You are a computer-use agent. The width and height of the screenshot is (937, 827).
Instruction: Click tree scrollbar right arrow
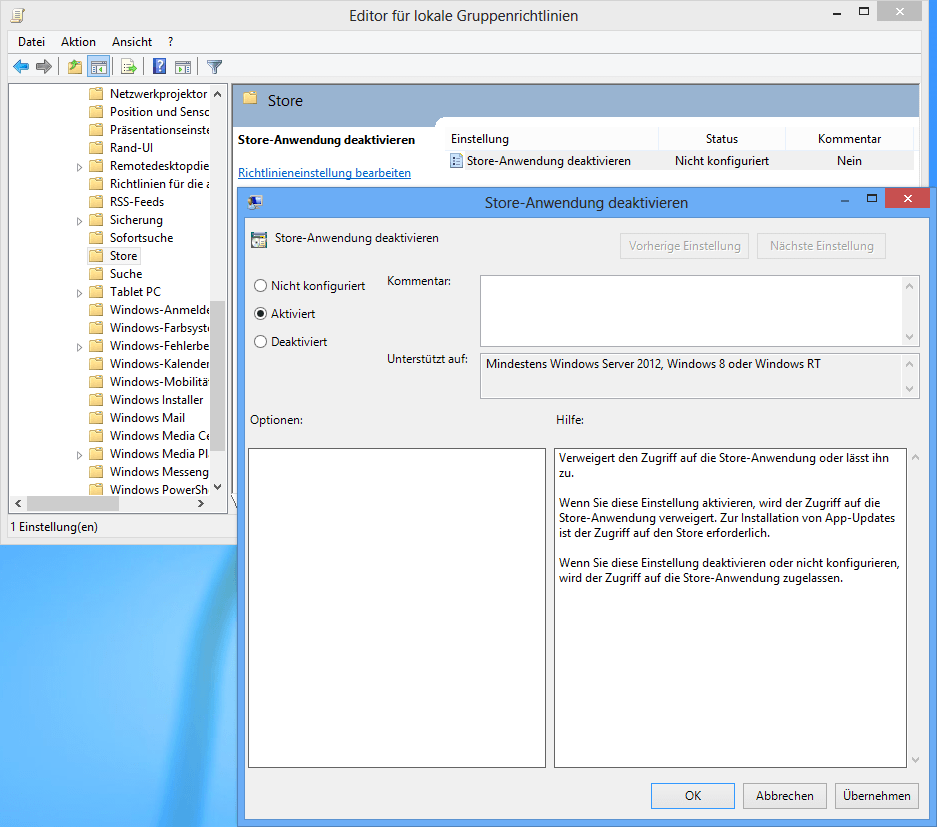(201, 504)
